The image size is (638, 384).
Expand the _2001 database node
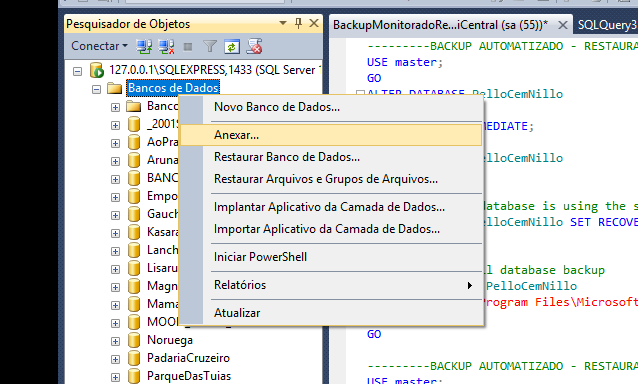pyautogui.click(x=116, y=125)
